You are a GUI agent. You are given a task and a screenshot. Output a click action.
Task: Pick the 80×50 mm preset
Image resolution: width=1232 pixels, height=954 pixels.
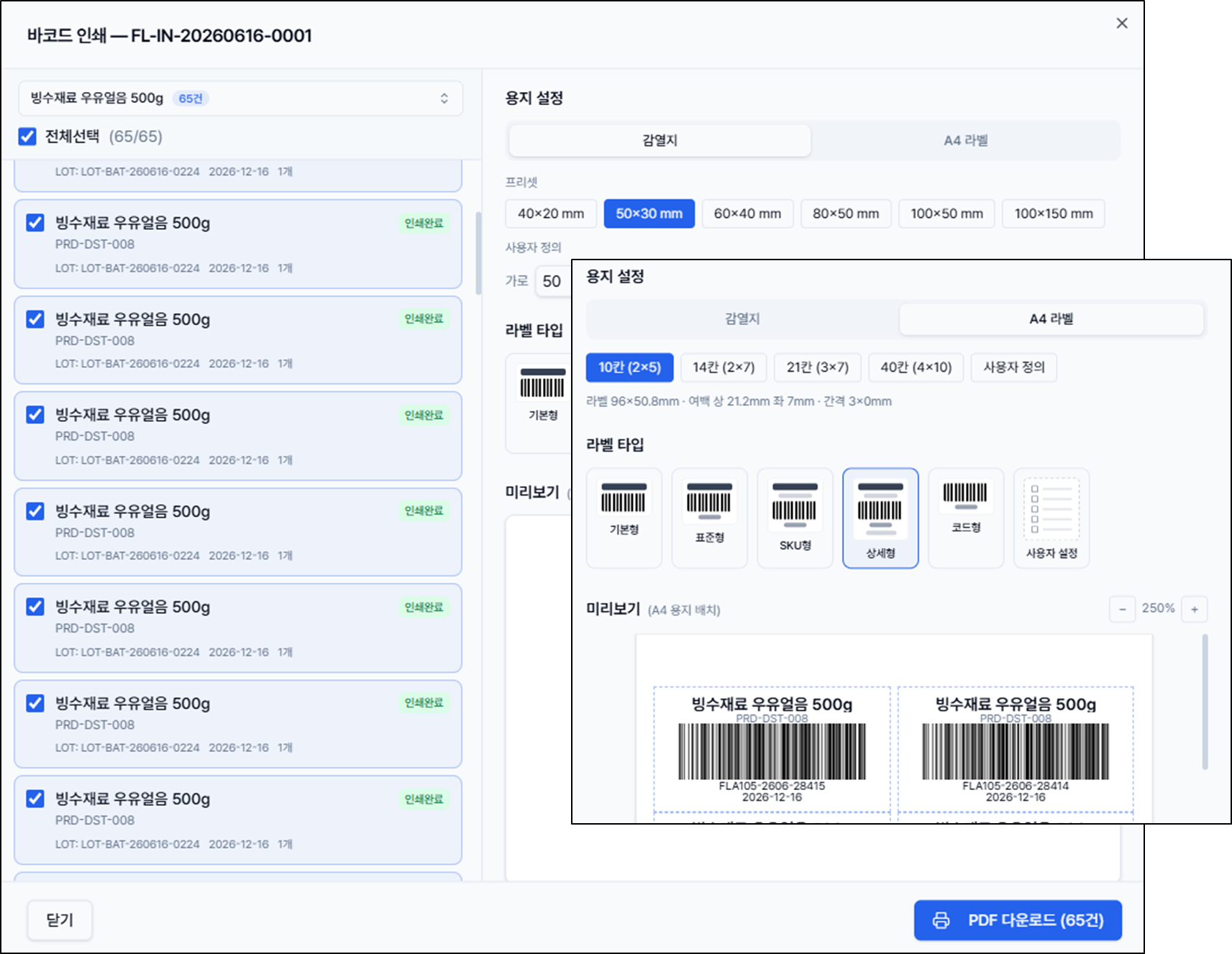846,214
